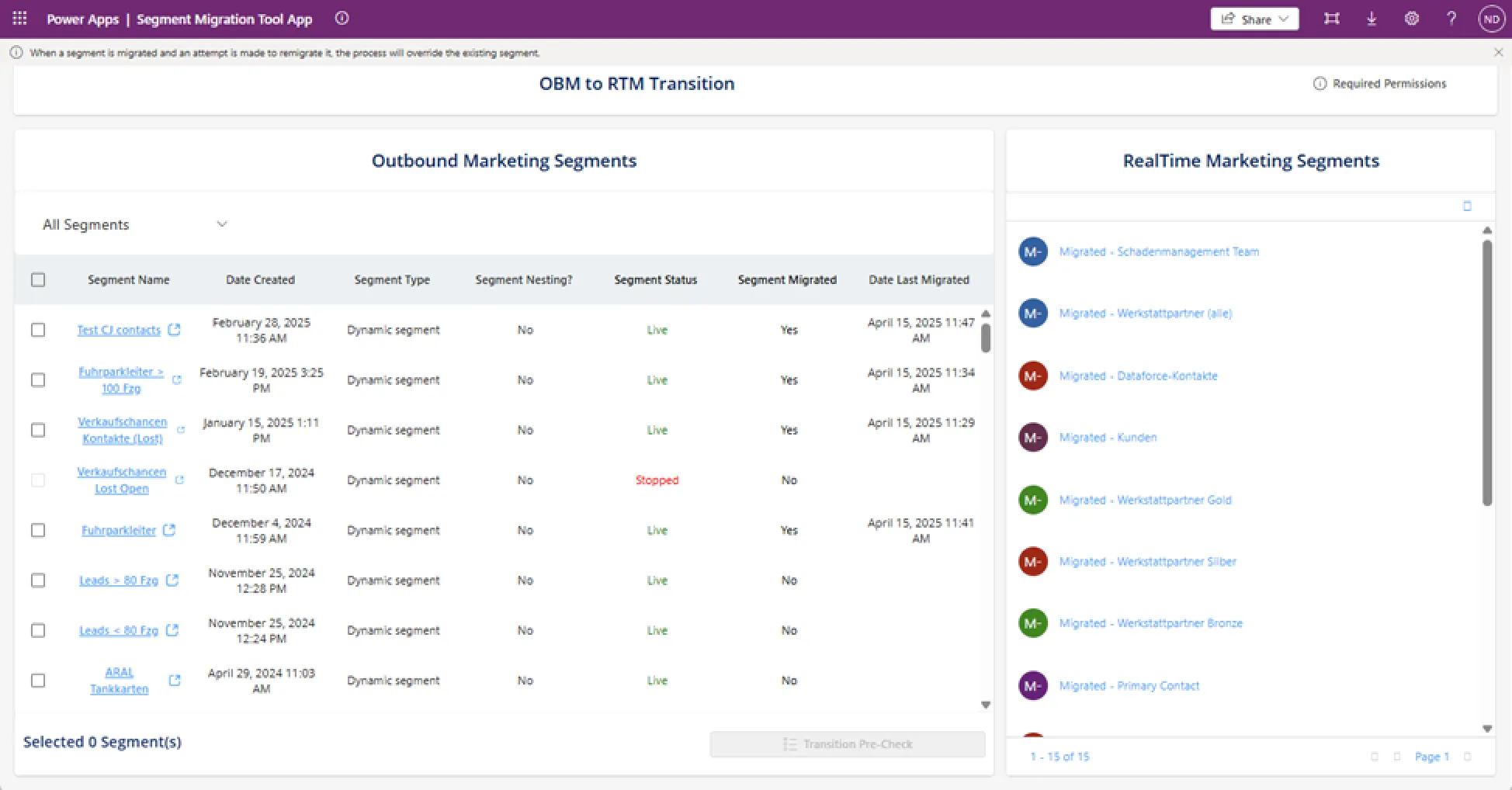
Task: Check the Leads > 80 Fzg checkbox
Action: pos(38,580)
